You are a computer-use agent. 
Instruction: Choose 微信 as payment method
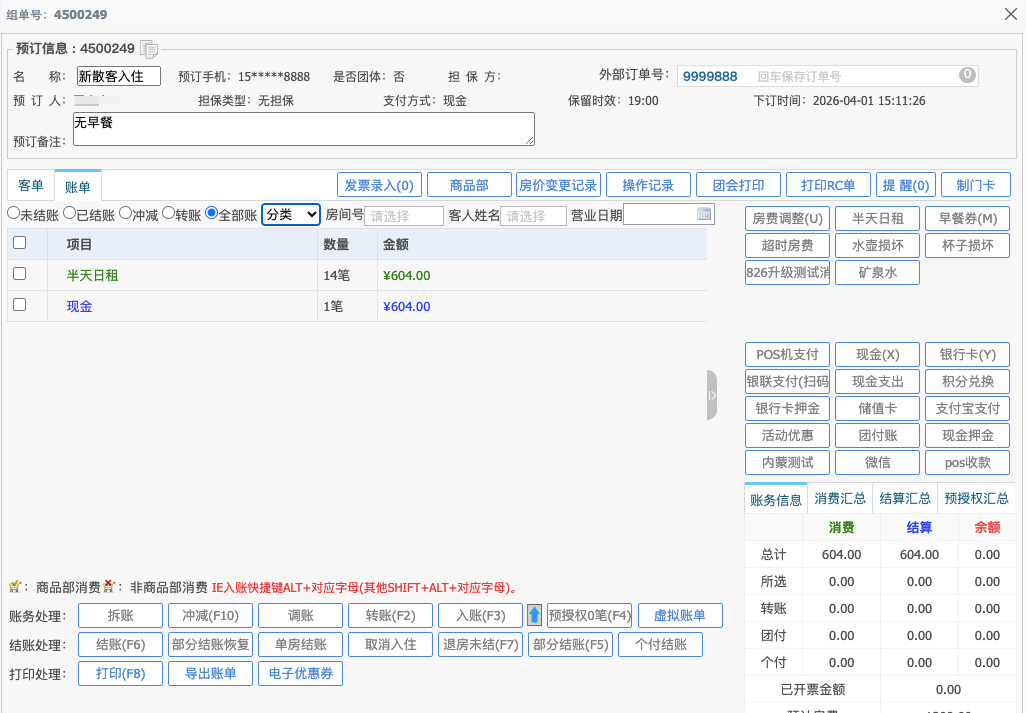(877, 463)
